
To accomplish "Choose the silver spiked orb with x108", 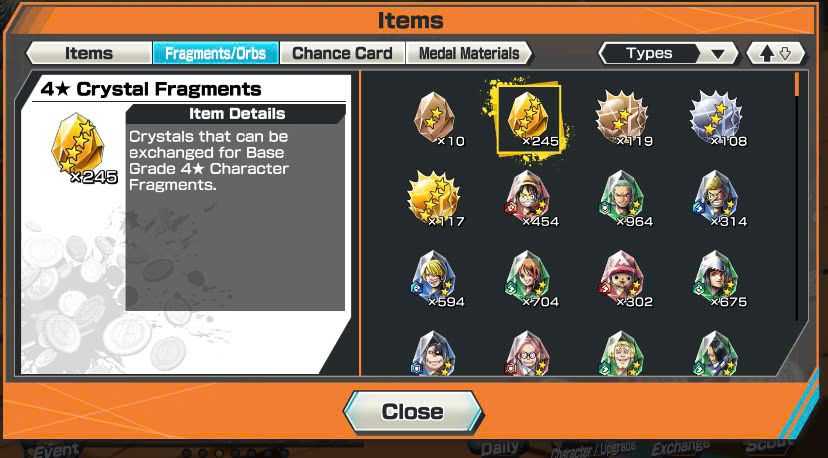I will coord(717,119).
